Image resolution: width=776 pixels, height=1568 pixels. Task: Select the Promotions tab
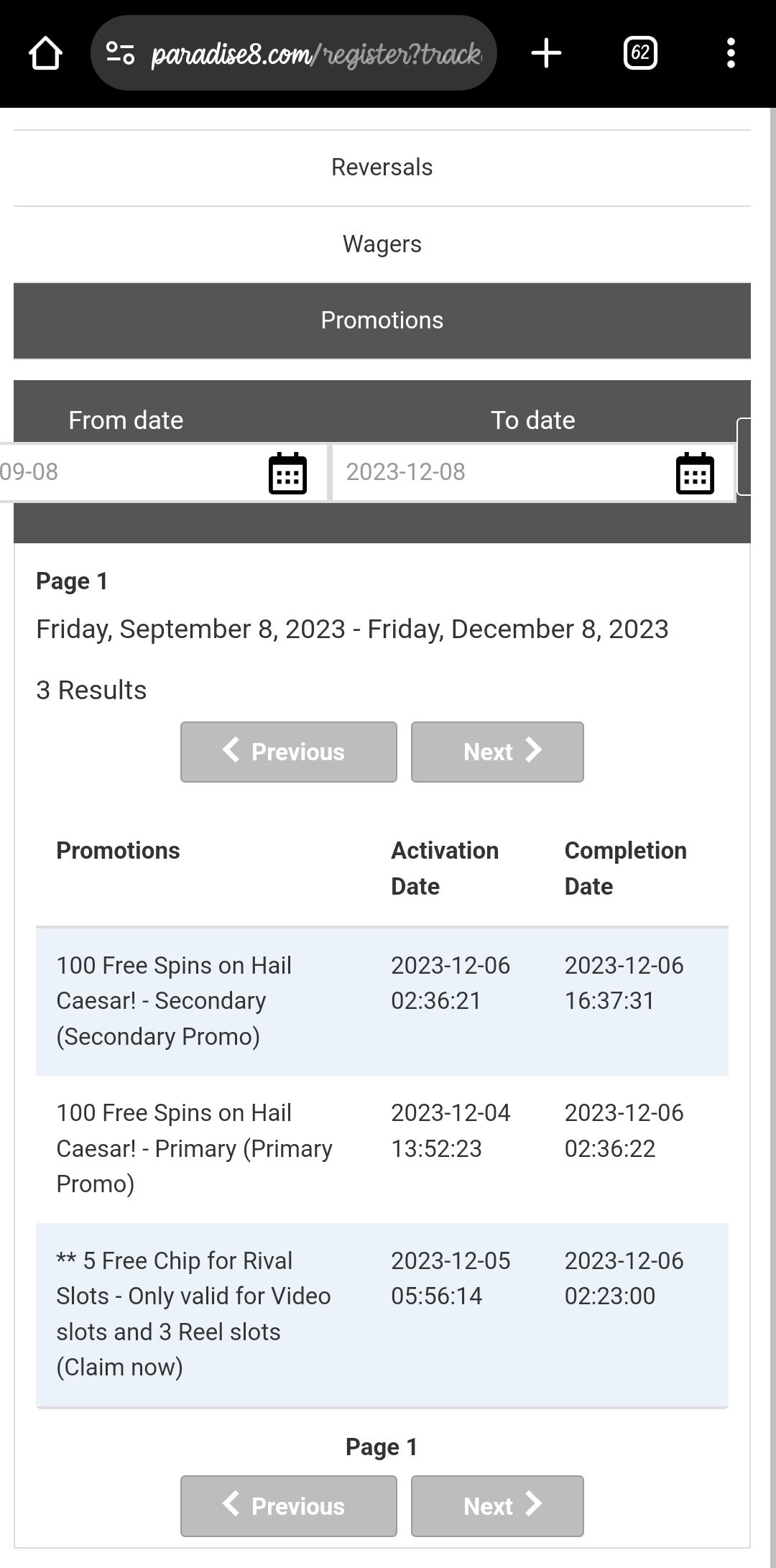point(382,320)
